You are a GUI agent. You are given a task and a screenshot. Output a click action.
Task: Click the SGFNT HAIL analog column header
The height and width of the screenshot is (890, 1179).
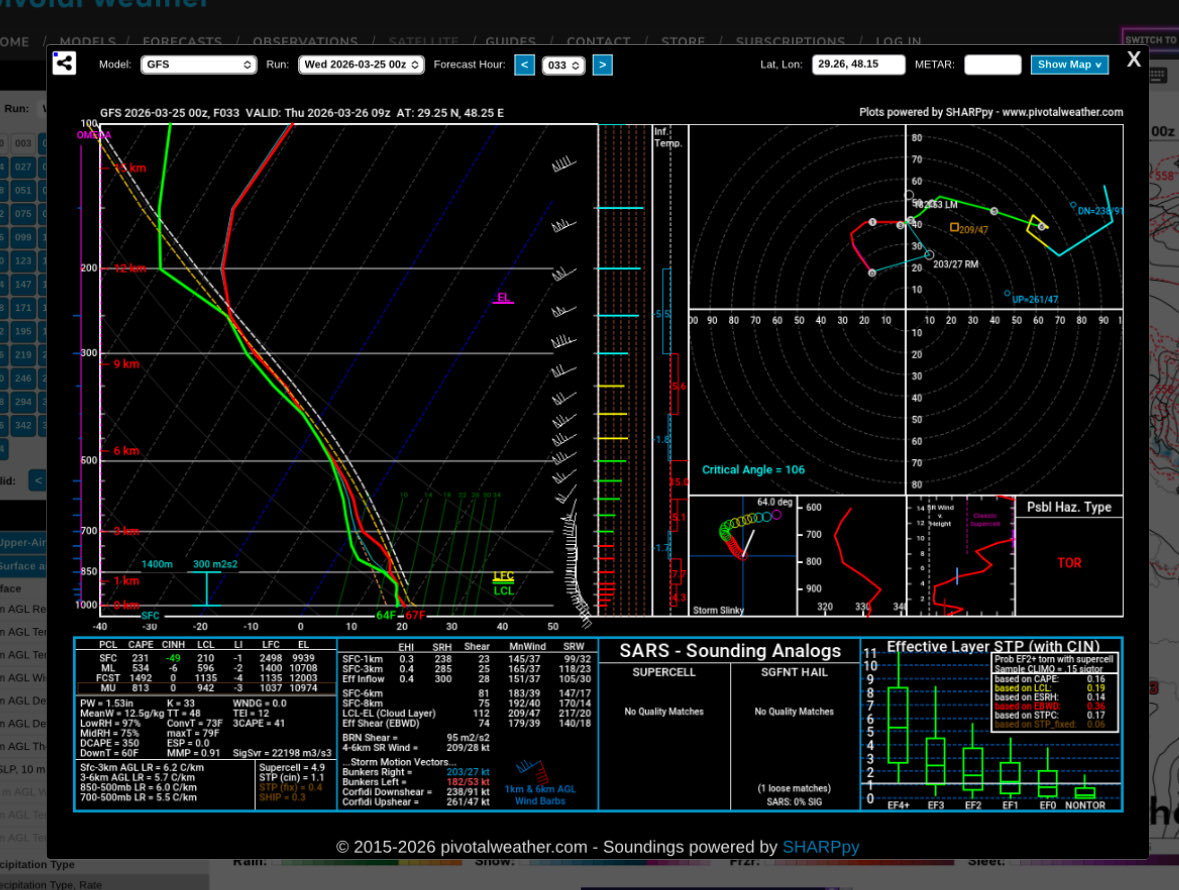[x=794, y=672]
